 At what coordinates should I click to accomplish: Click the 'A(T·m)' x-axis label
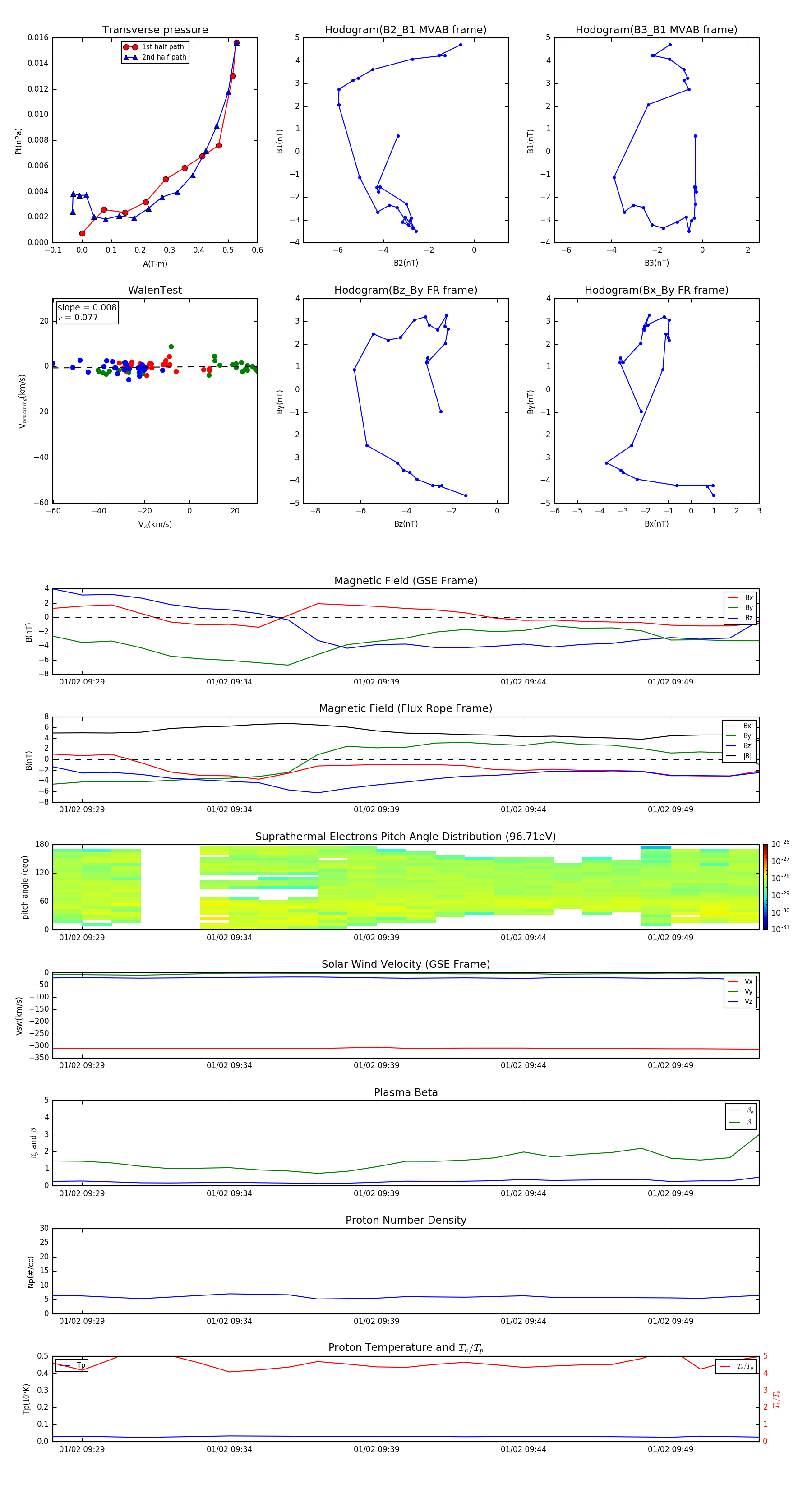(x=155, y=264)
